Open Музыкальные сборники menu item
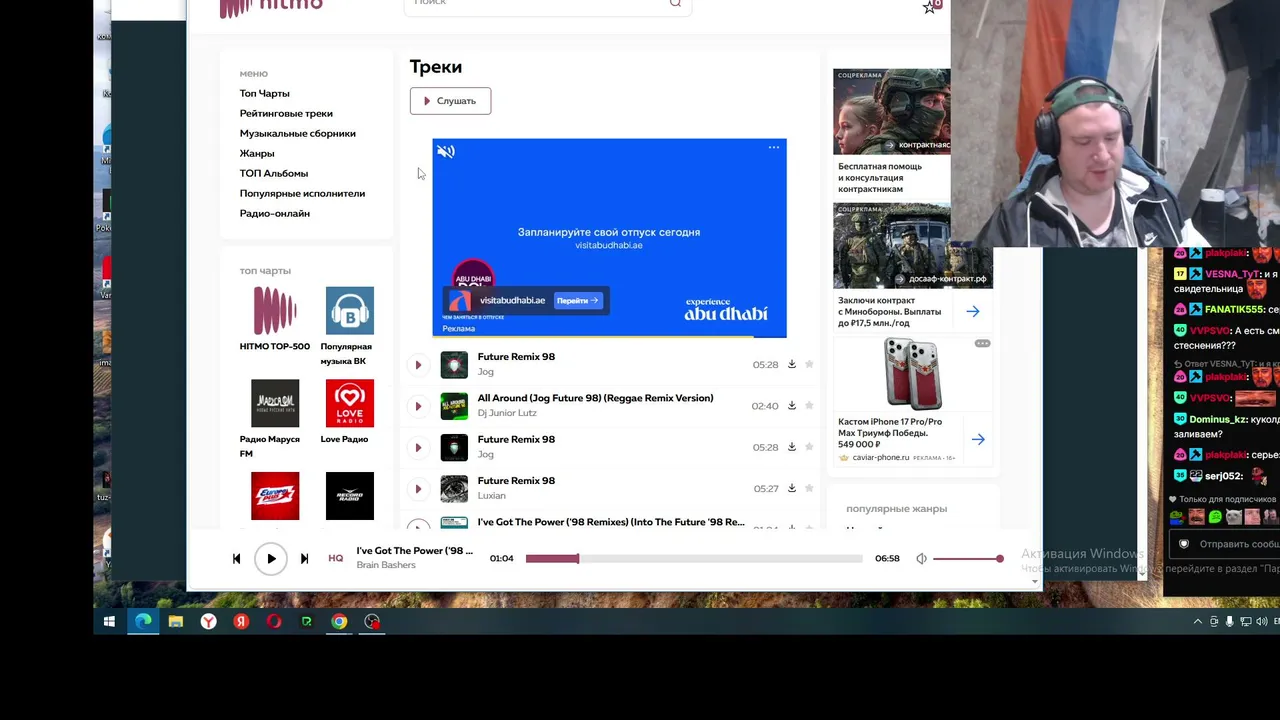This screenshot has height=720, width=1280. click(298, 133)
